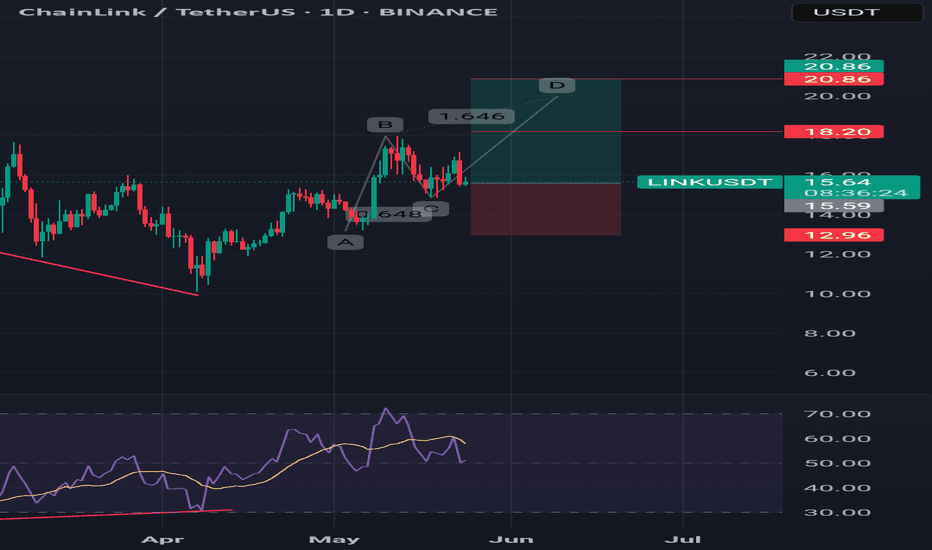Image resolution: width=932 pixels, height=550 pixels.
Task: Click the LINKUSDT symbol price label
Action: point(710,182)
